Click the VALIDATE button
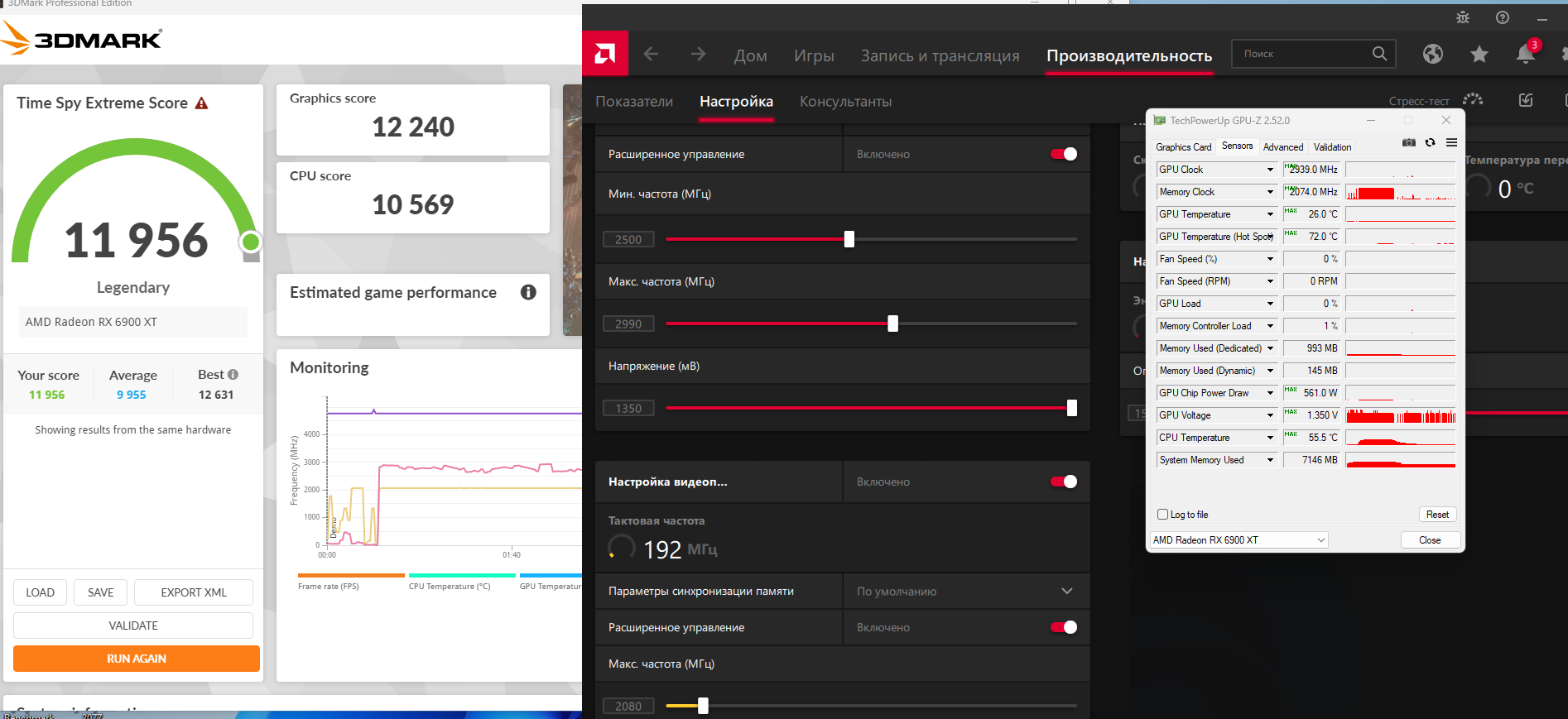The width and height of the screenshot is (1568, 719). [x=133, y=626]
